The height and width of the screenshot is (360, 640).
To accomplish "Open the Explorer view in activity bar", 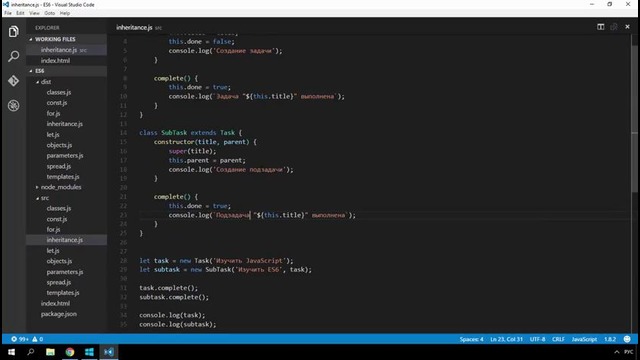I will 13,31.
